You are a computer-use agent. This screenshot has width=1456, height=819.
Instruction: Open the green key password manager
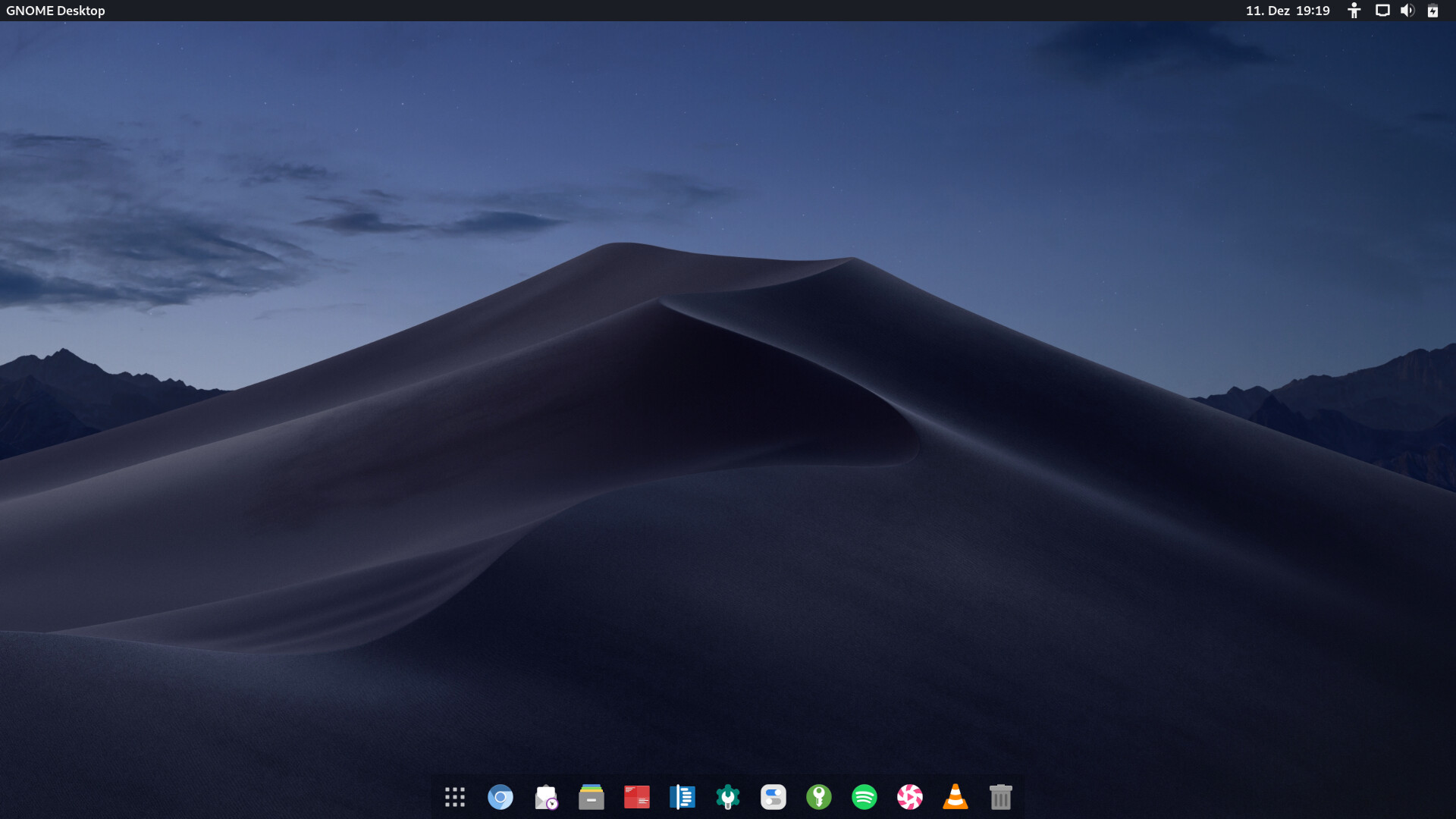819,797
